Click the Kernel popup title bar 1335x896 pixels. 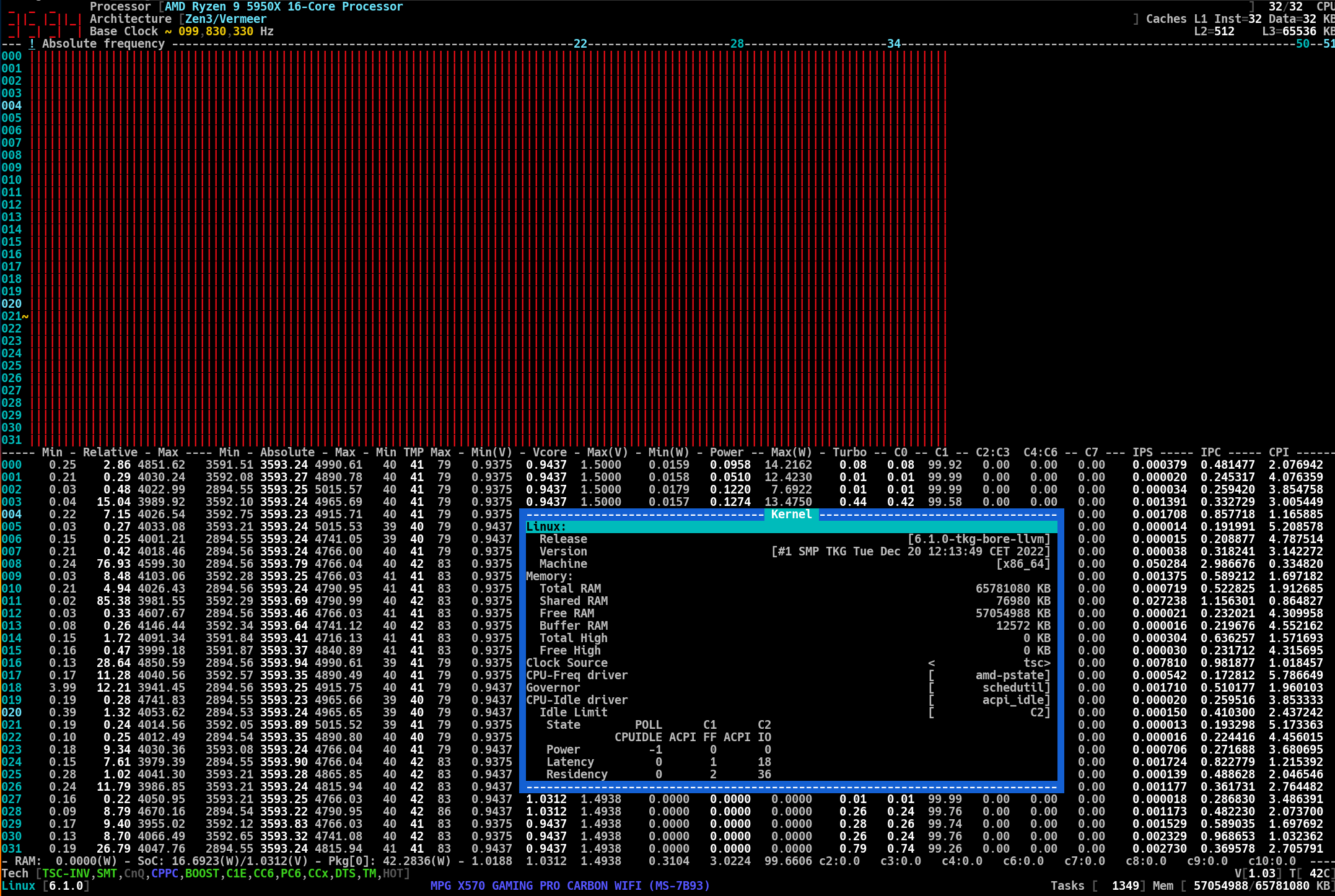pyautogui.click(x=792, y=514)
